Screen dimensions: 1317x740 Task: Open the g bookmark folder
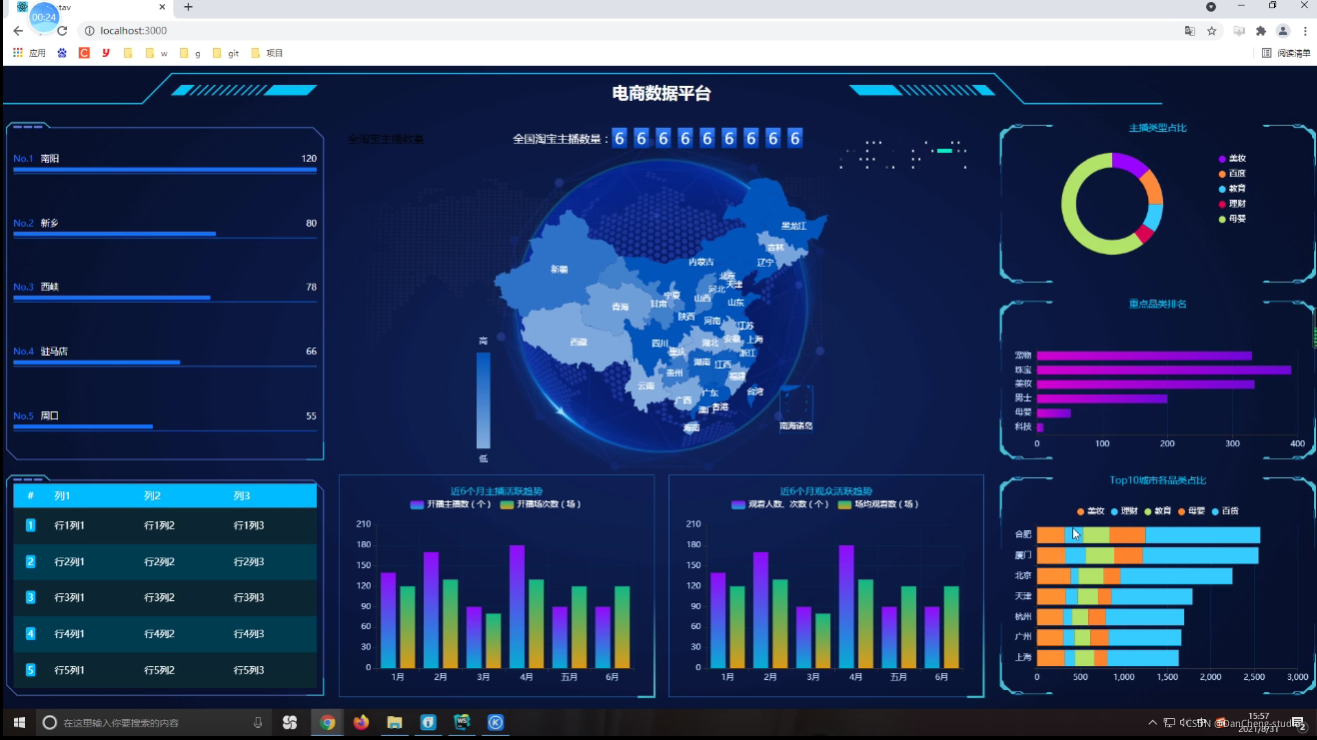pyautogui.click(x=190, y=53)
